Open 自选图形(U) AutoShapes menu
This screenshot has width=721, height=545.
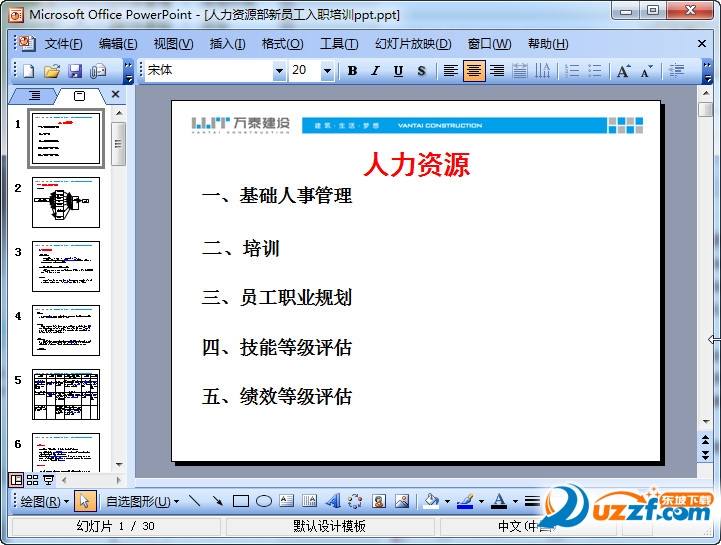143,501
